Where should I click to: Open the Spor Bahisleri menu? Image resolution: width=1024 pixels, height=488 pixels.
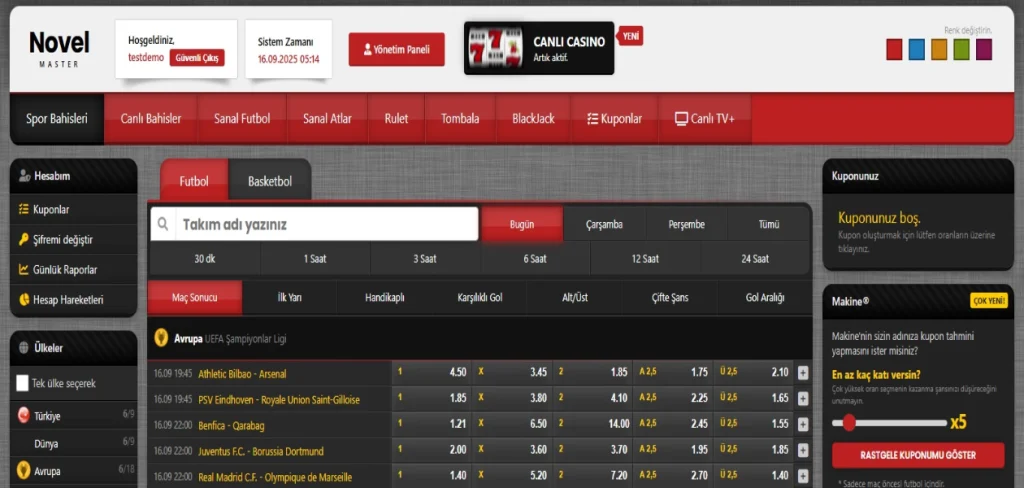click(x=57, y=119)
